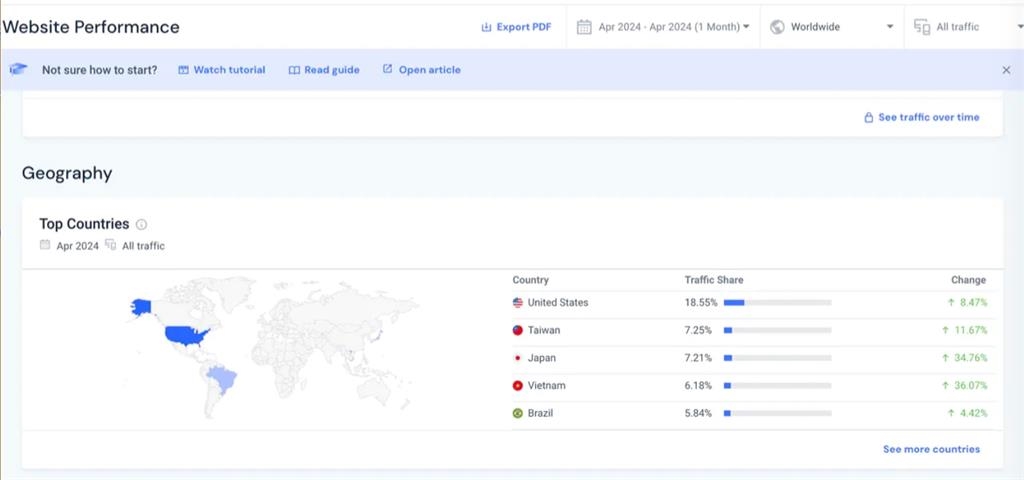Click the lock icon by See traffic over time
The image size is (1024, 480).
pyautogui.click(x=869, y=118)
